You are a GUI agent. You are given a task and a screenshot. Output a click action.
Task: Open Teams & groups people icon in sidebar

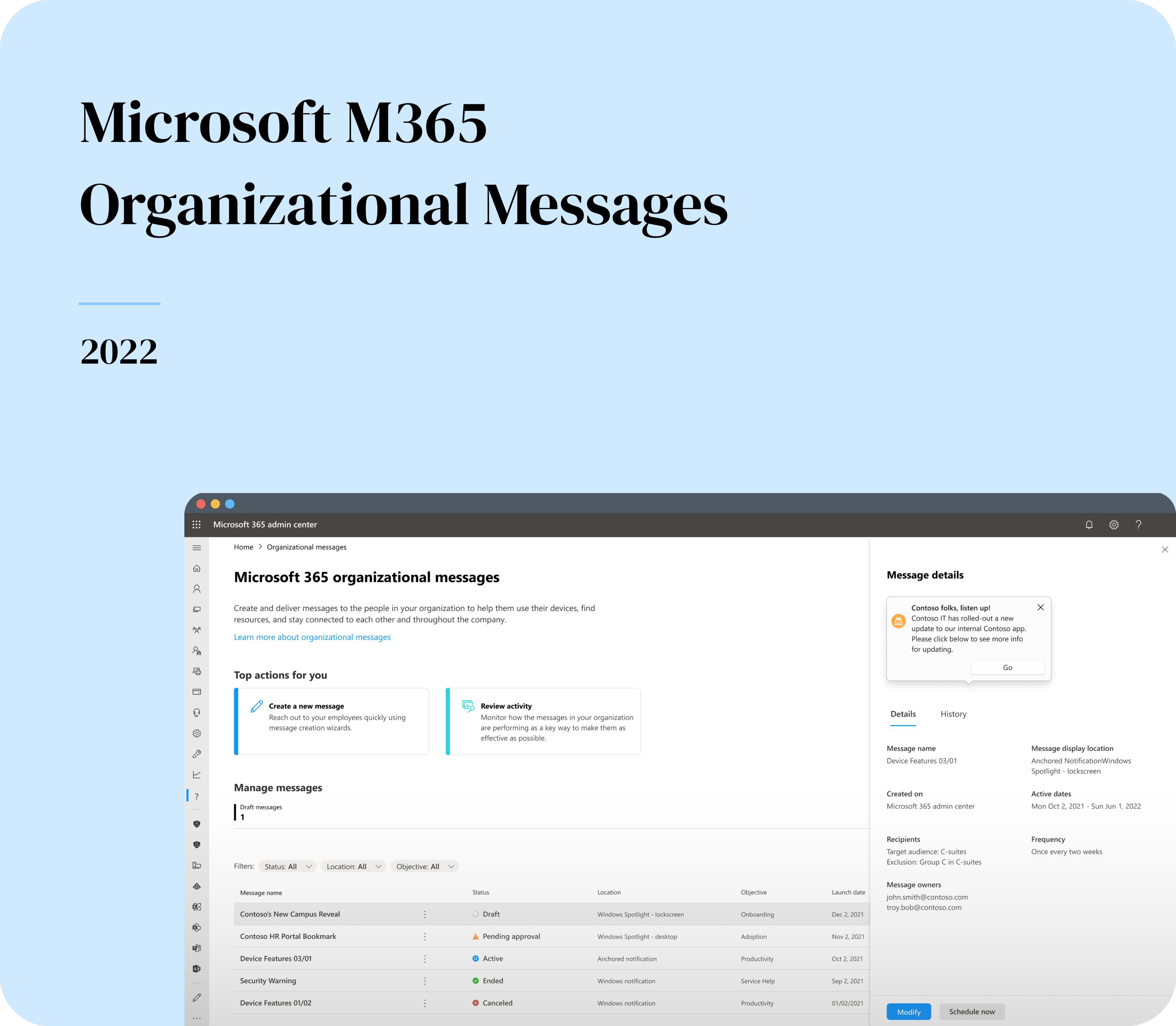click(196, 630)
